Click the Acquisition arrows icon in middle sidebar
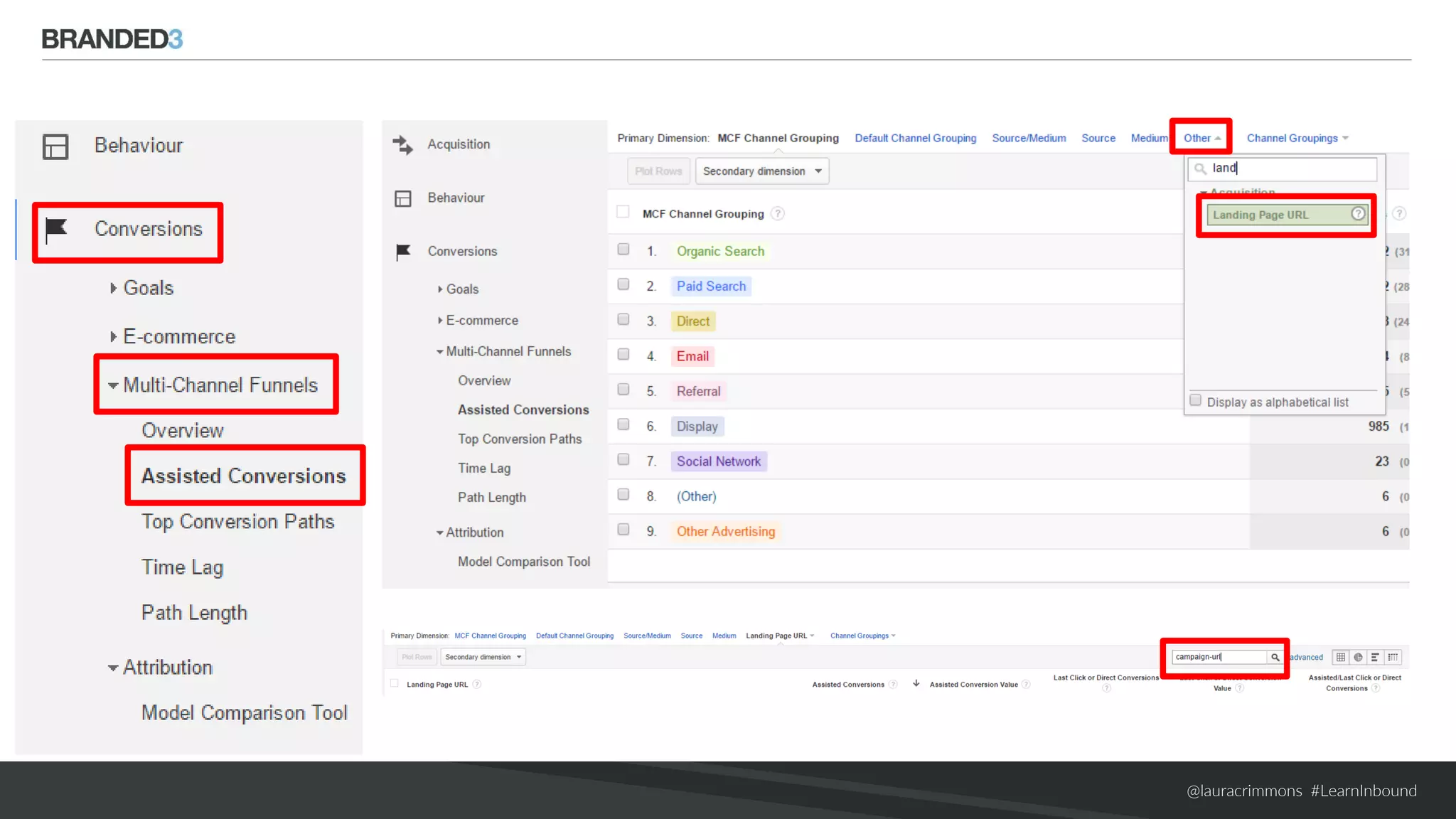Screen dimensions: 1456x819 click(x=403, y=144)
